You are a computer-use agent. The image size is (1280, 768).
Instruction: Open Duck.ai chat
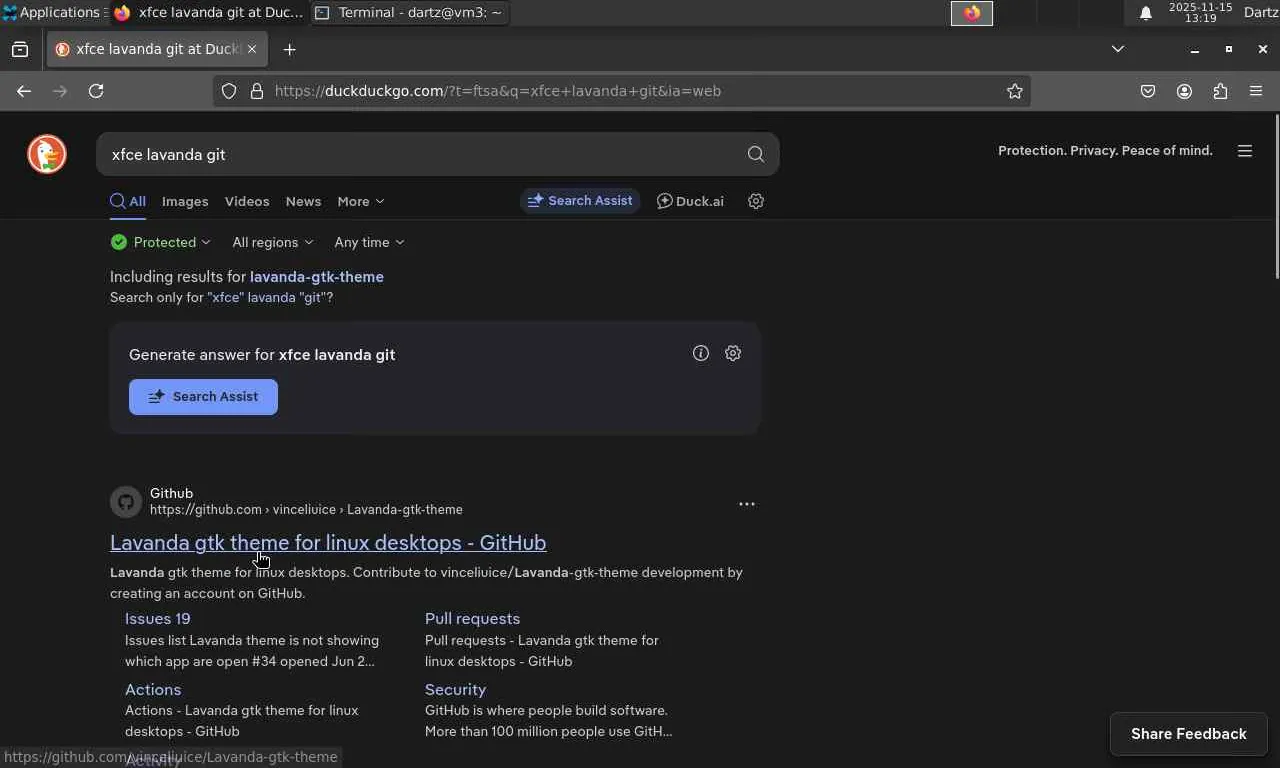690,201
